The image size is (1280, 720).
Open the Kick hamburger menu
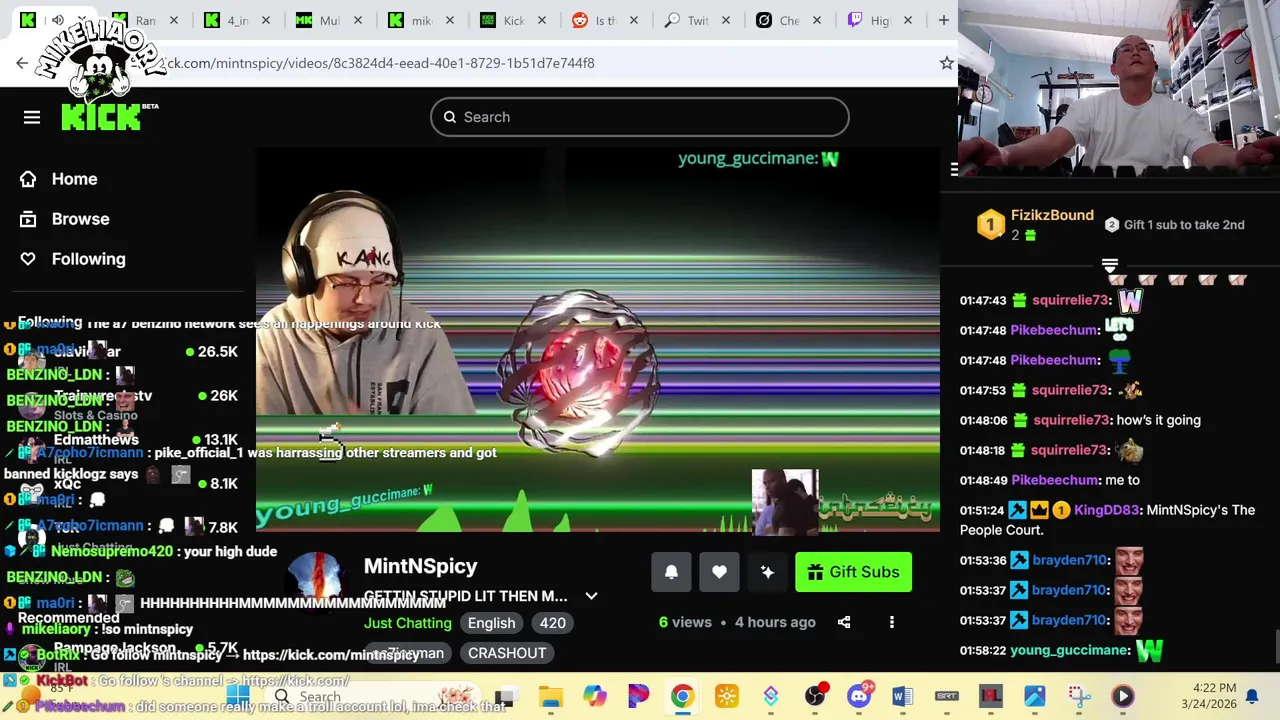pyautogui.click(x=32, y=118)
